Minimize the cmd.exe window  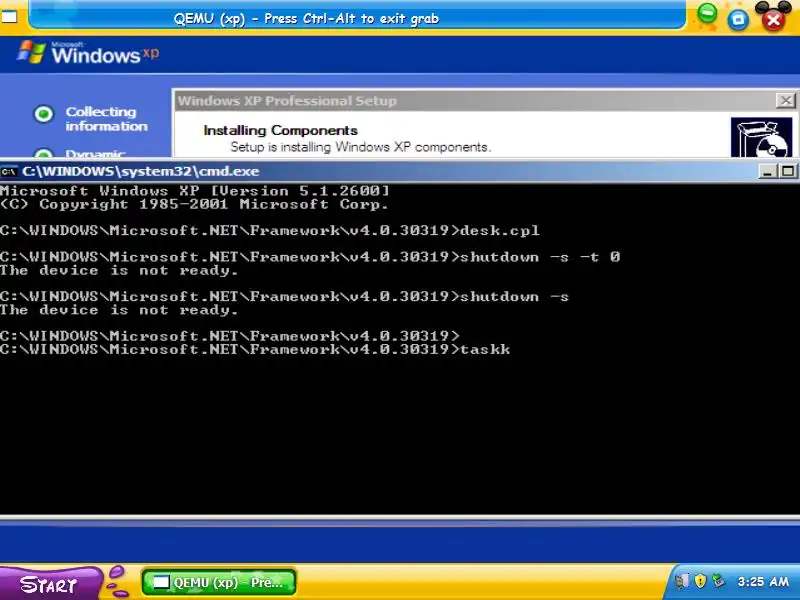tap(767, 171)
